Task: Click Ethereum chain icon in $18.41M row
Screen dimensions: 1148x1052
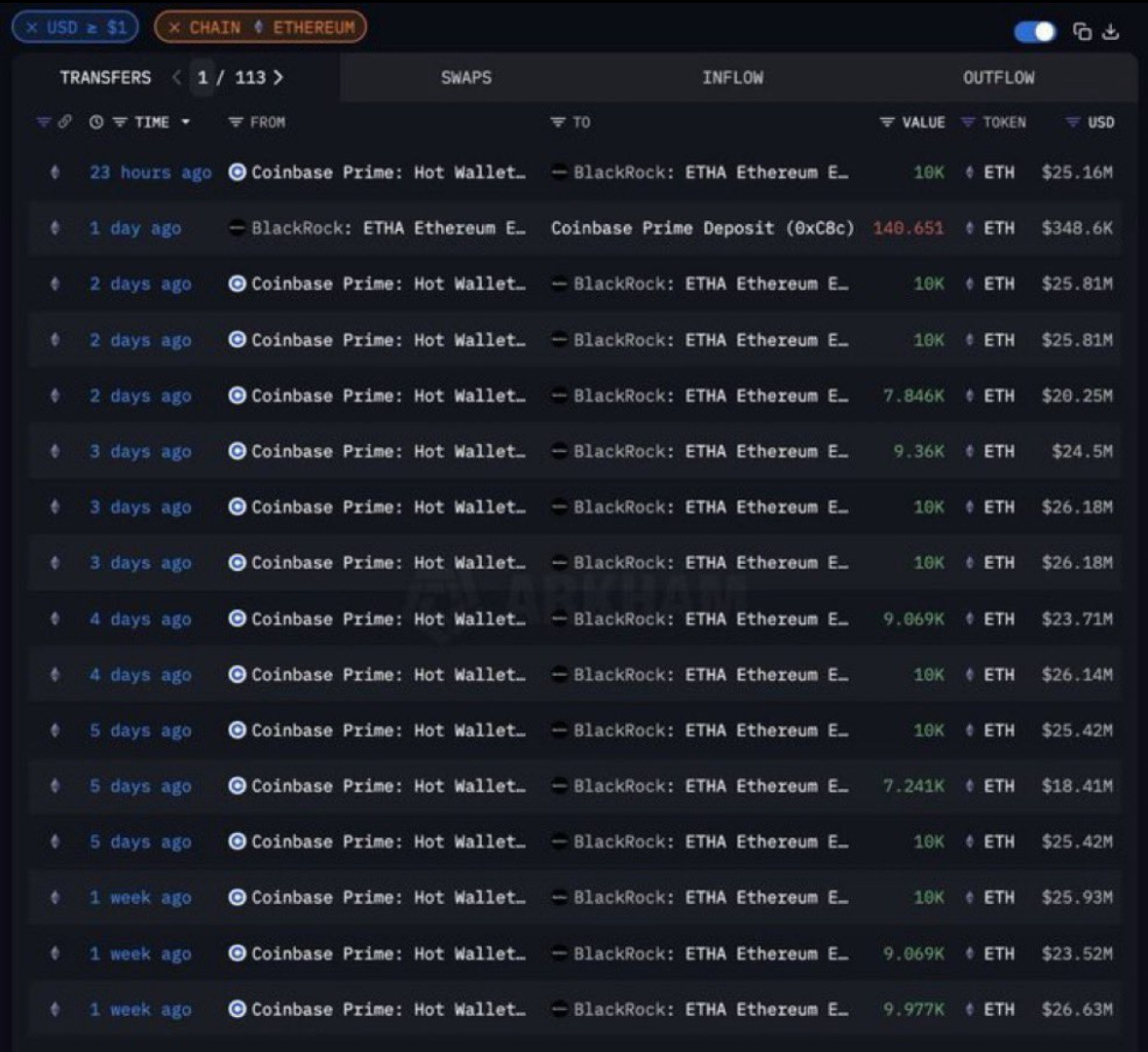Action: 55,786
